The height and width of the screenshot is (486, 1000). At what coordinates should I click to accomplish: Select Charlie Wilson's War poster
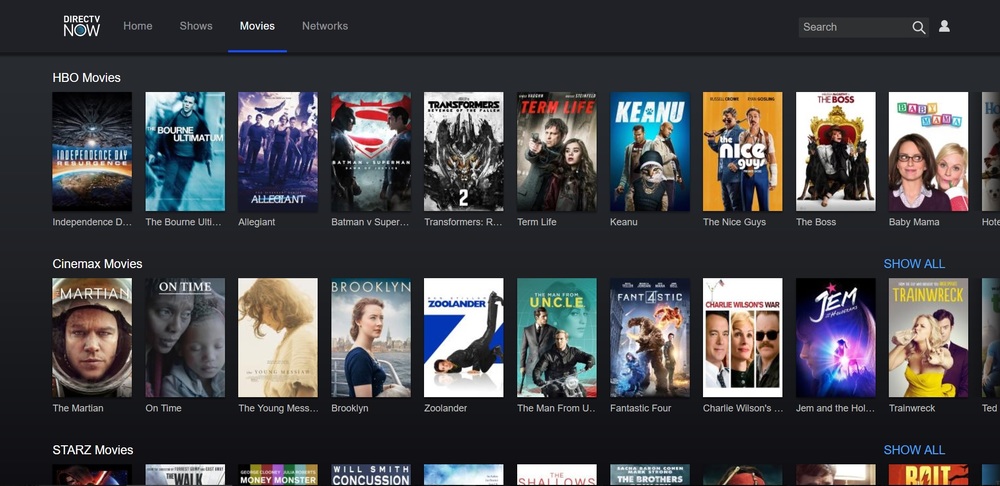click(743, 337)
